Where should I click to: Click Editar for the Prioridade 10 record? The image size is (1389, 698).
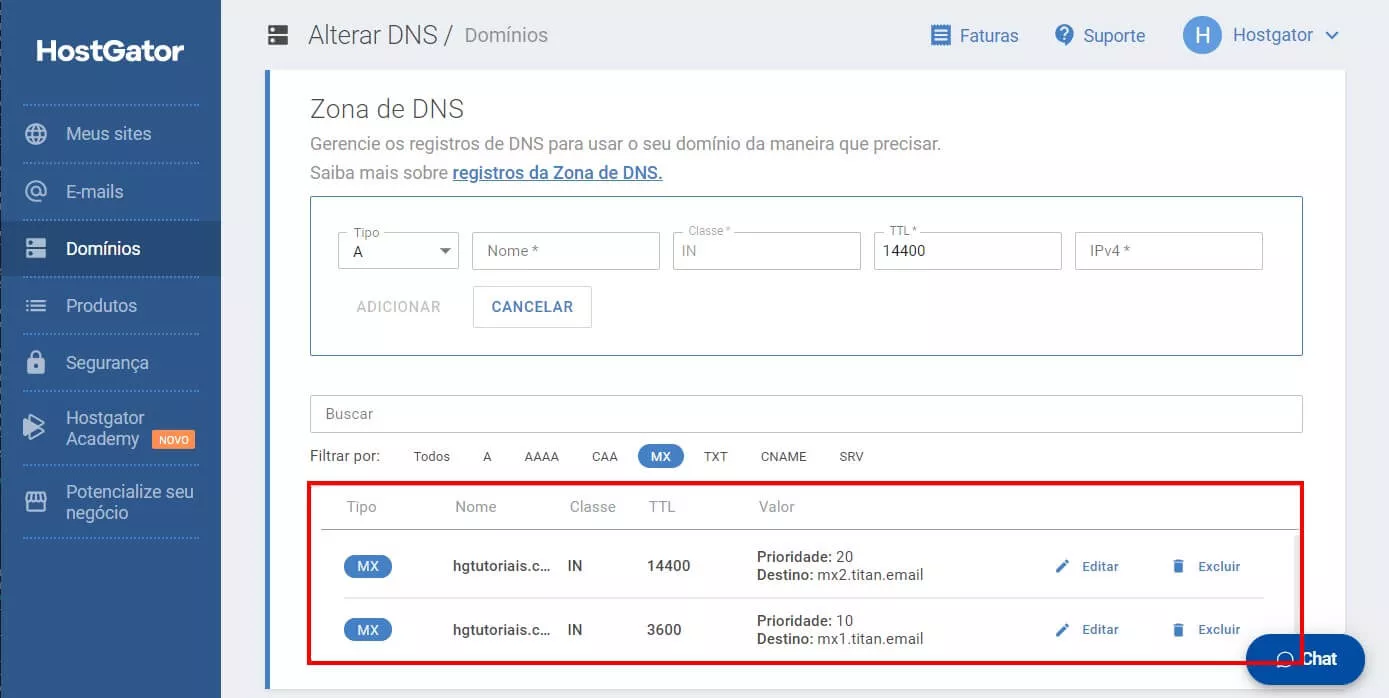[1087, 630]
